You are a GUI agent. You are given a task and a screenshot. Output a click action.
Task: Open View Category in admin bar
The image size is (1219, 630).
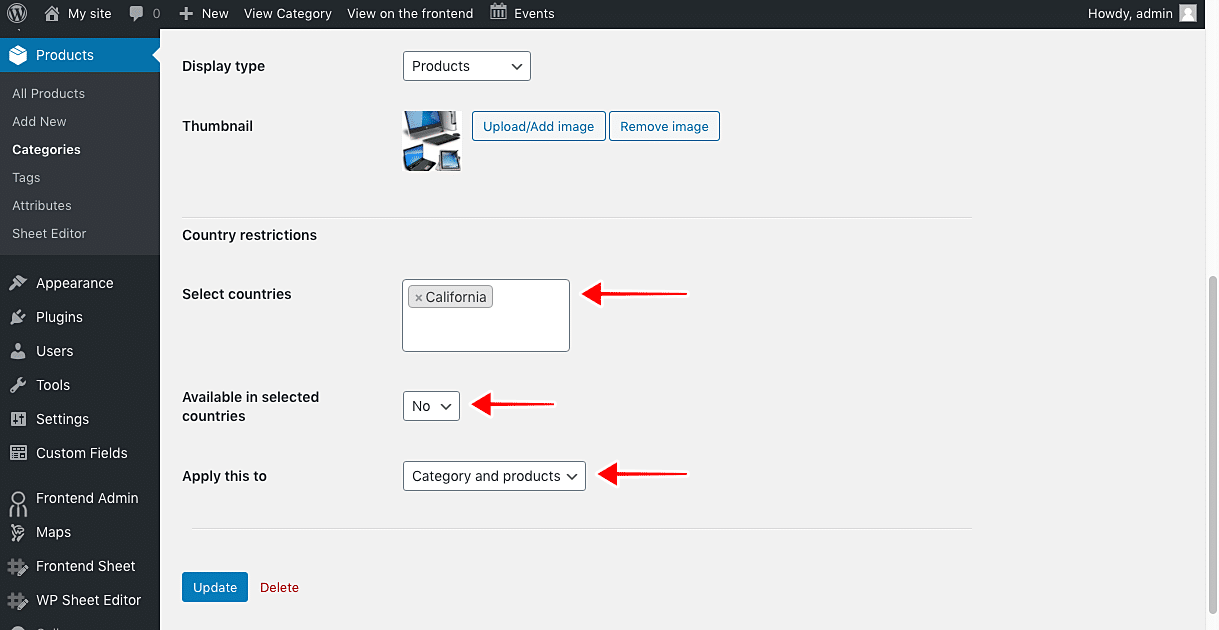click(288, 14)
